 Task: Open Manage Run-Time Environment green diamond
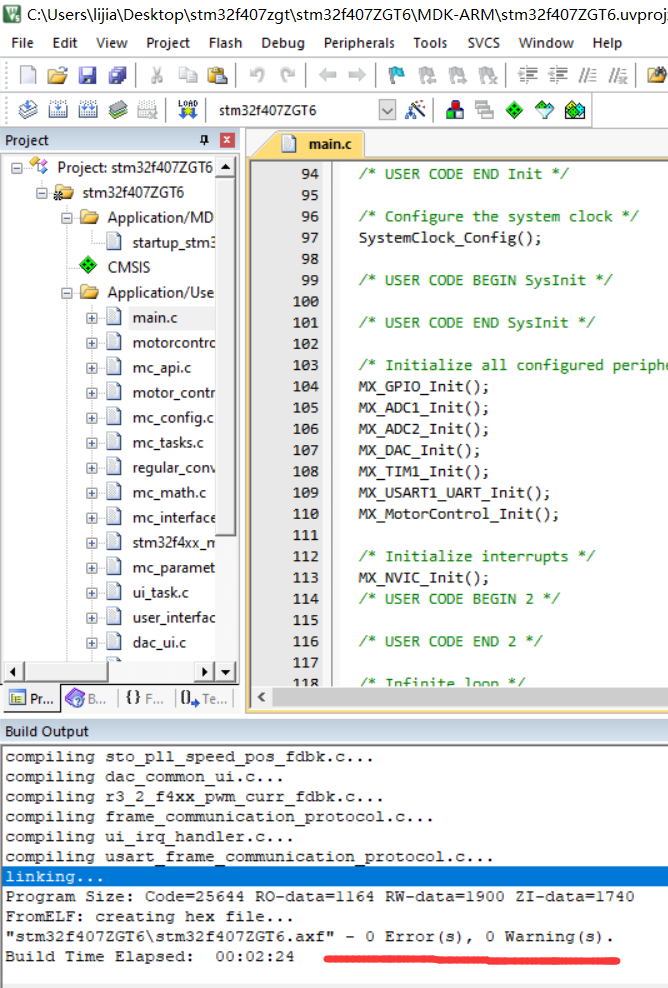(x=514, y=110)
